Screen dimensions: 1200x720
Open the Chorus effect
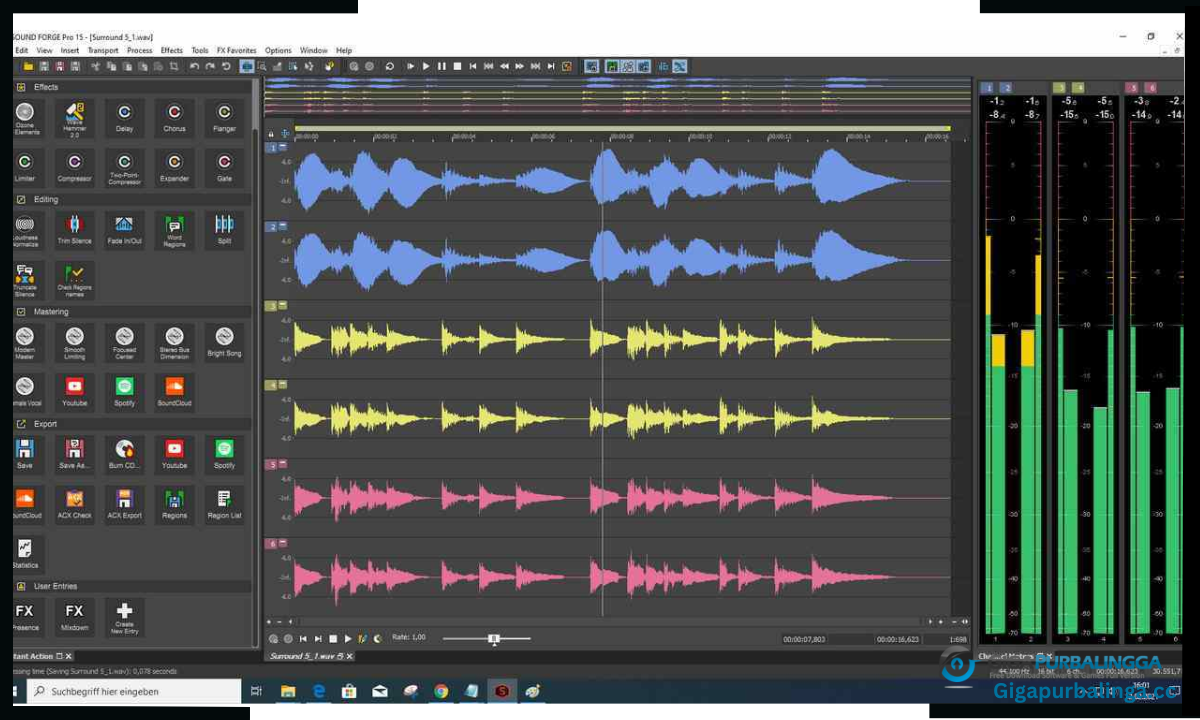coord(174,117)
